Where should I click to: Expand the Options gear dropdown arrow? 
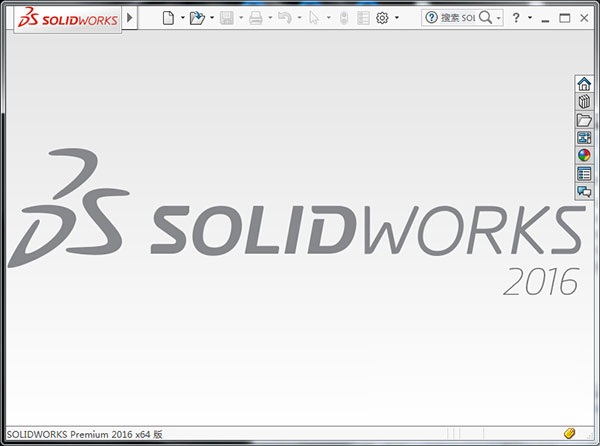point(397,18)
